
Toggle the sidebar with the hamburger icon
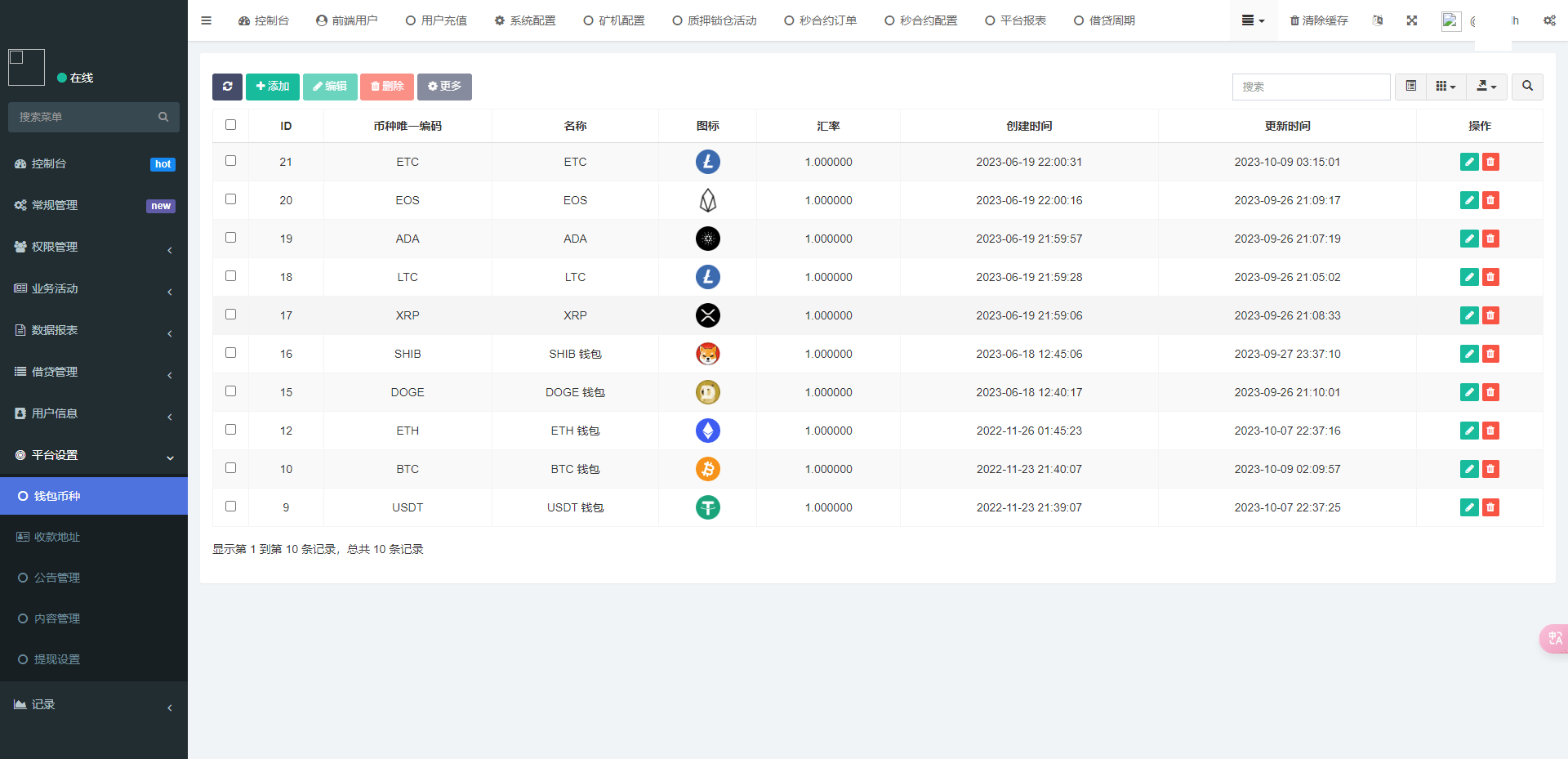click(x=206, y=20)
